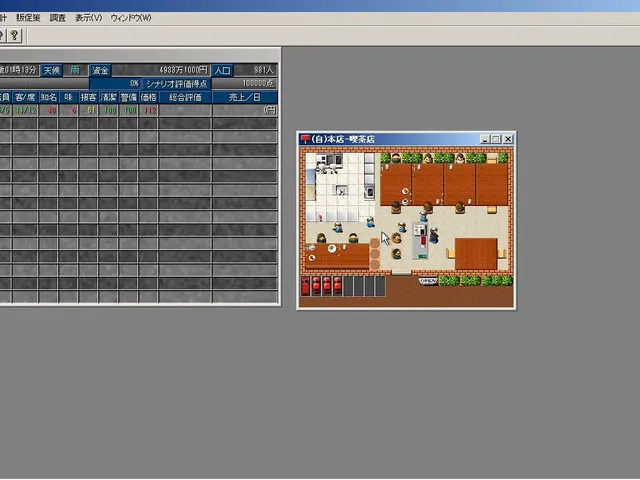Click the 天候 weather label
This screenshot has height=480, width=640.
[51, 70]
